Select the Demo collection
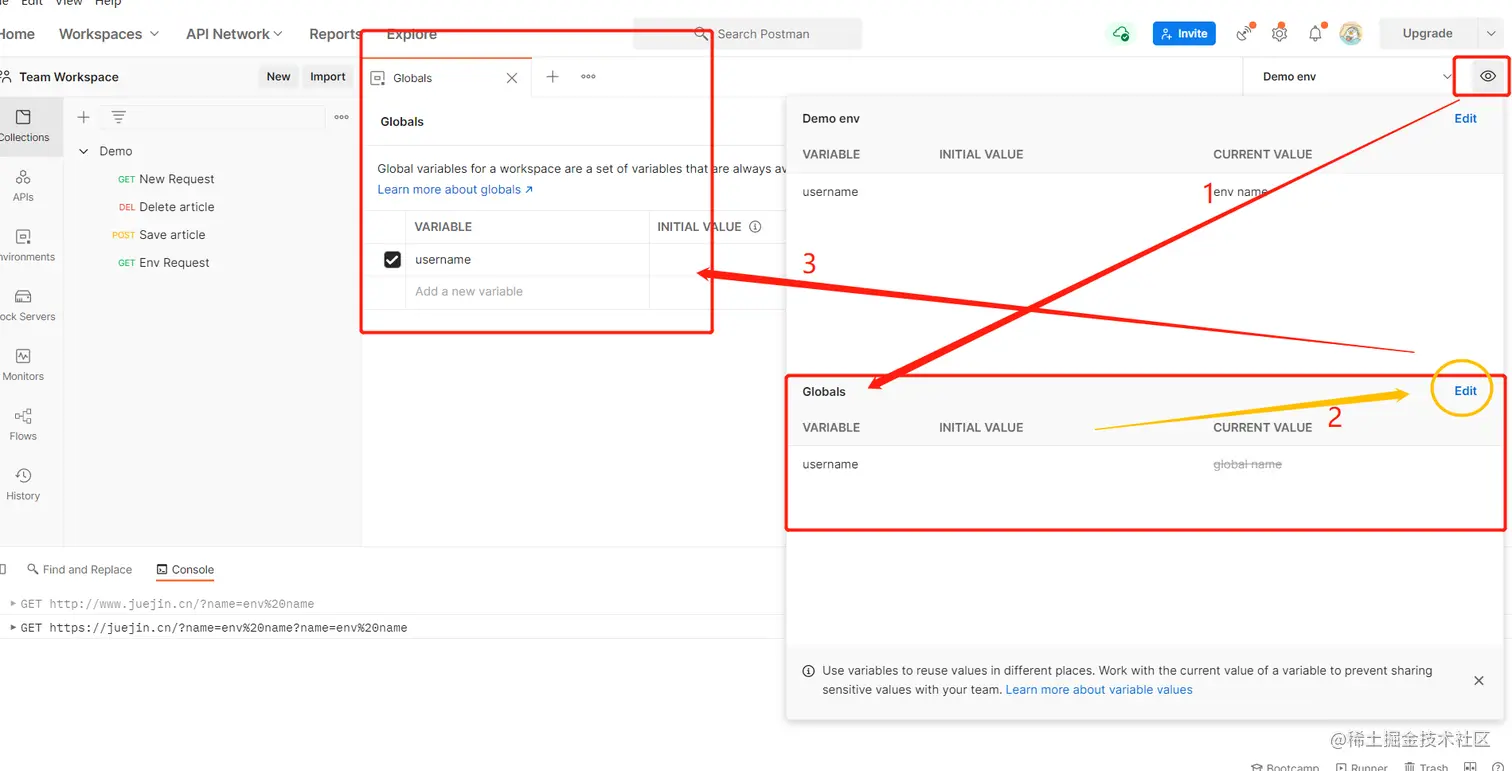The height and width of the screenshot is (771, 1512). (x=116, y=151)
